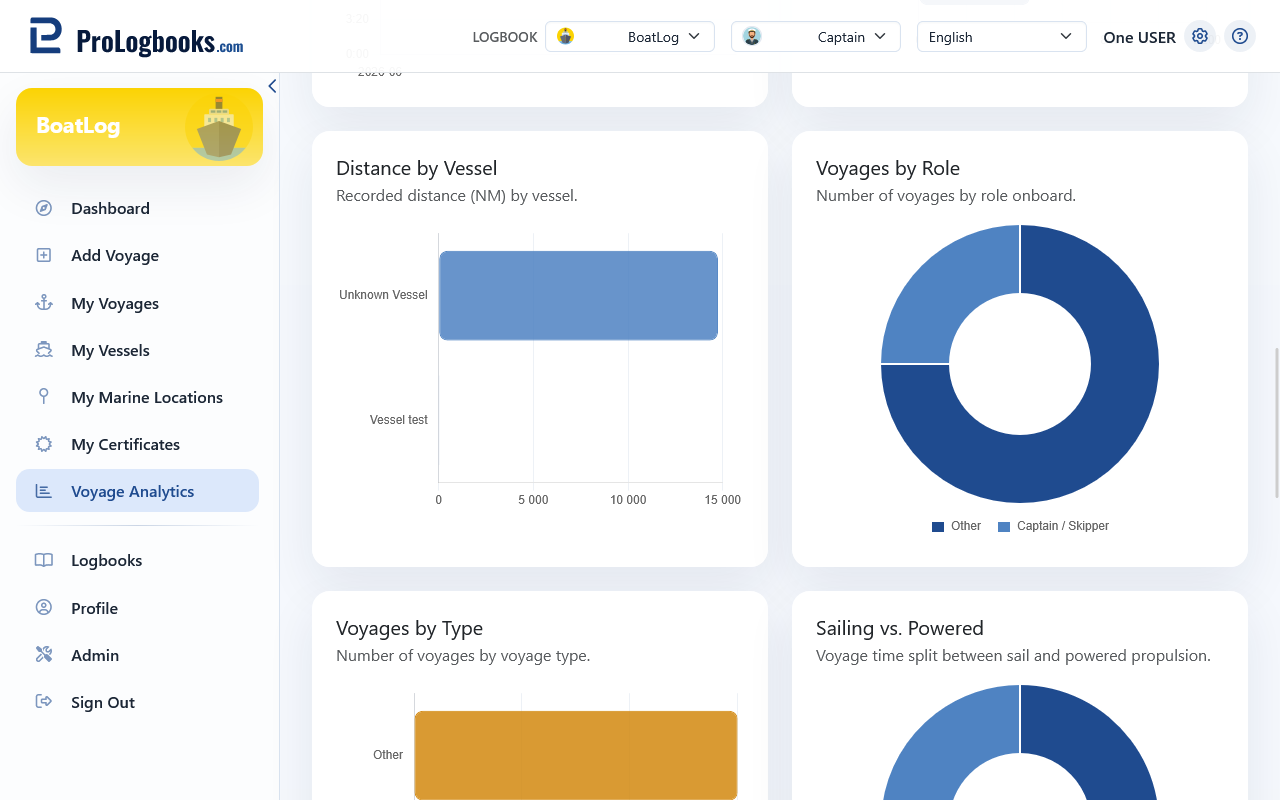1280x800 pixels.
Task: Click the My Certificates badge icon
Action: point(44,444)
